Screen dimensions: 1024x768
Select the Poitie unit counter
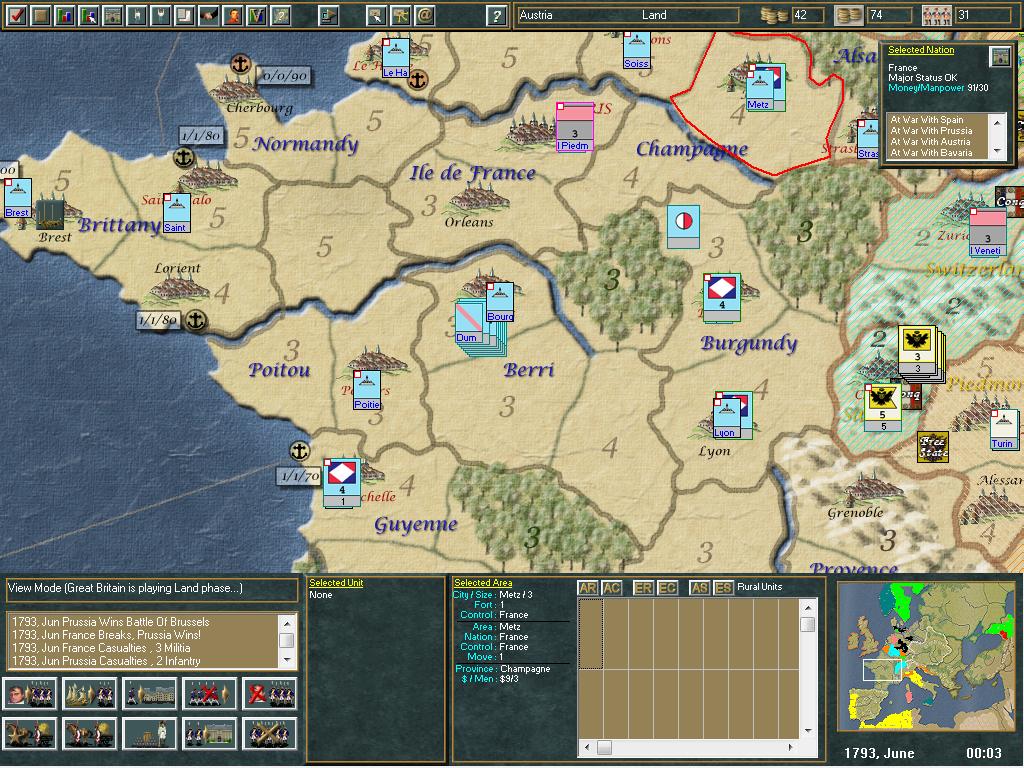coord(366,391)
